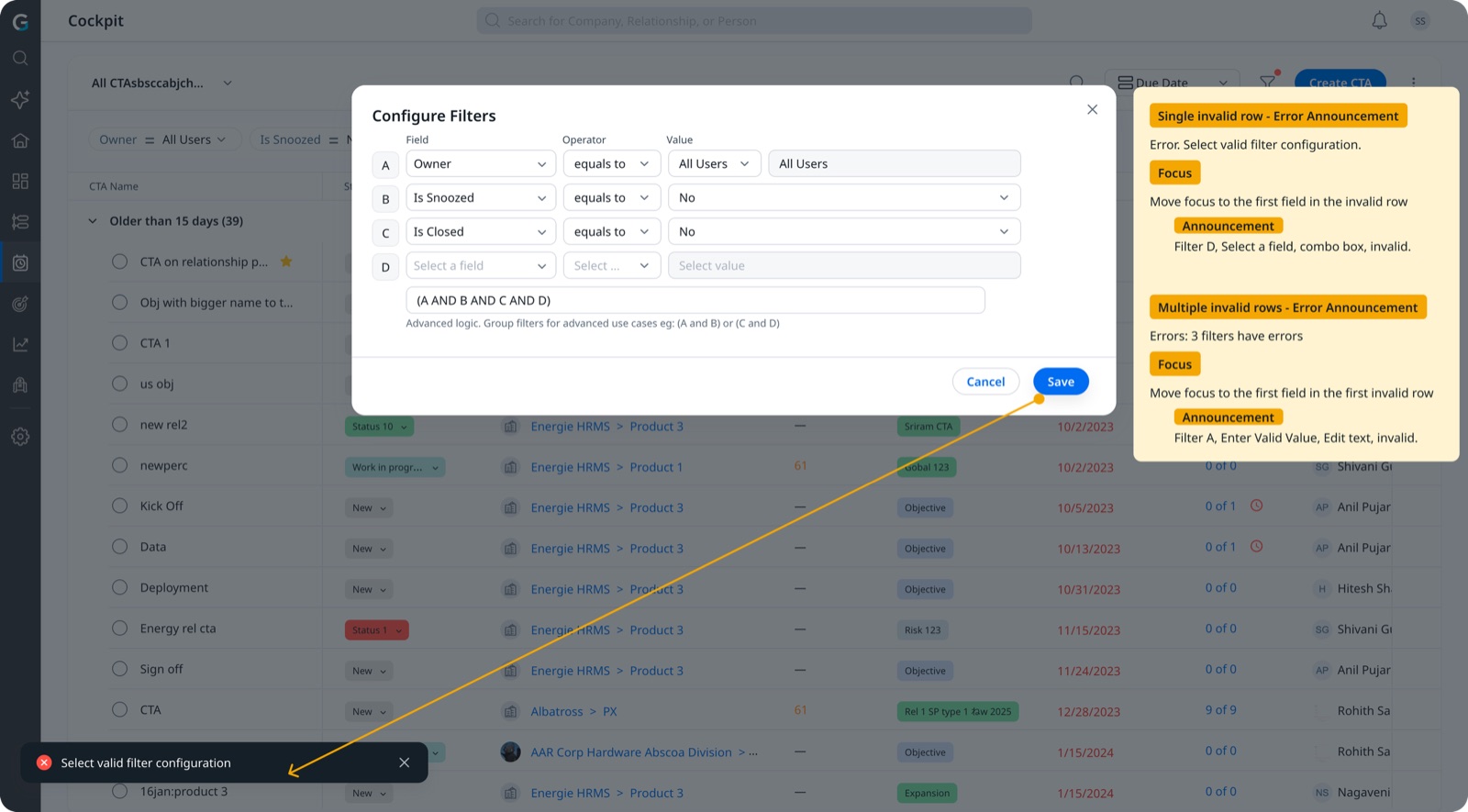Open the more options kebab menu
This screenshot has height=812, width=1468.
coord(1414,83)
